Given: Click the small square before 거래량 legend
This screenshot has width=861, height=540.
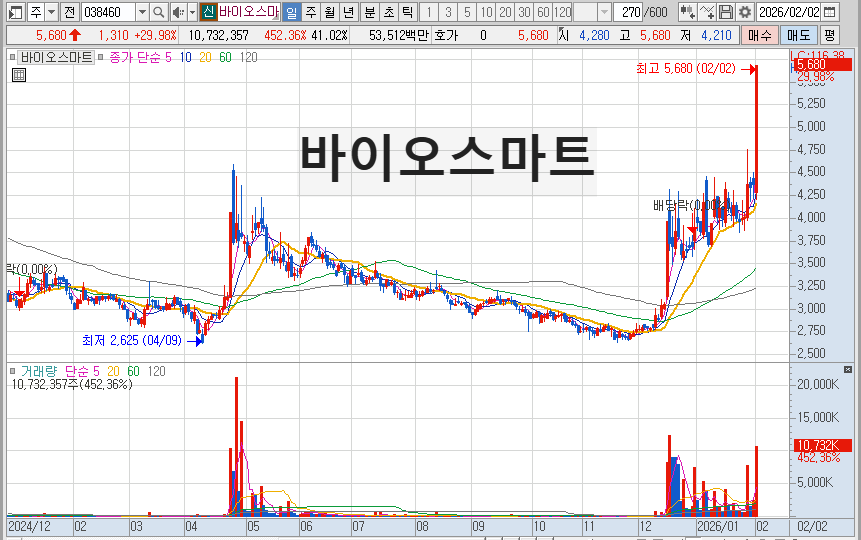Looking at the screenshot, I should [13, 371].
